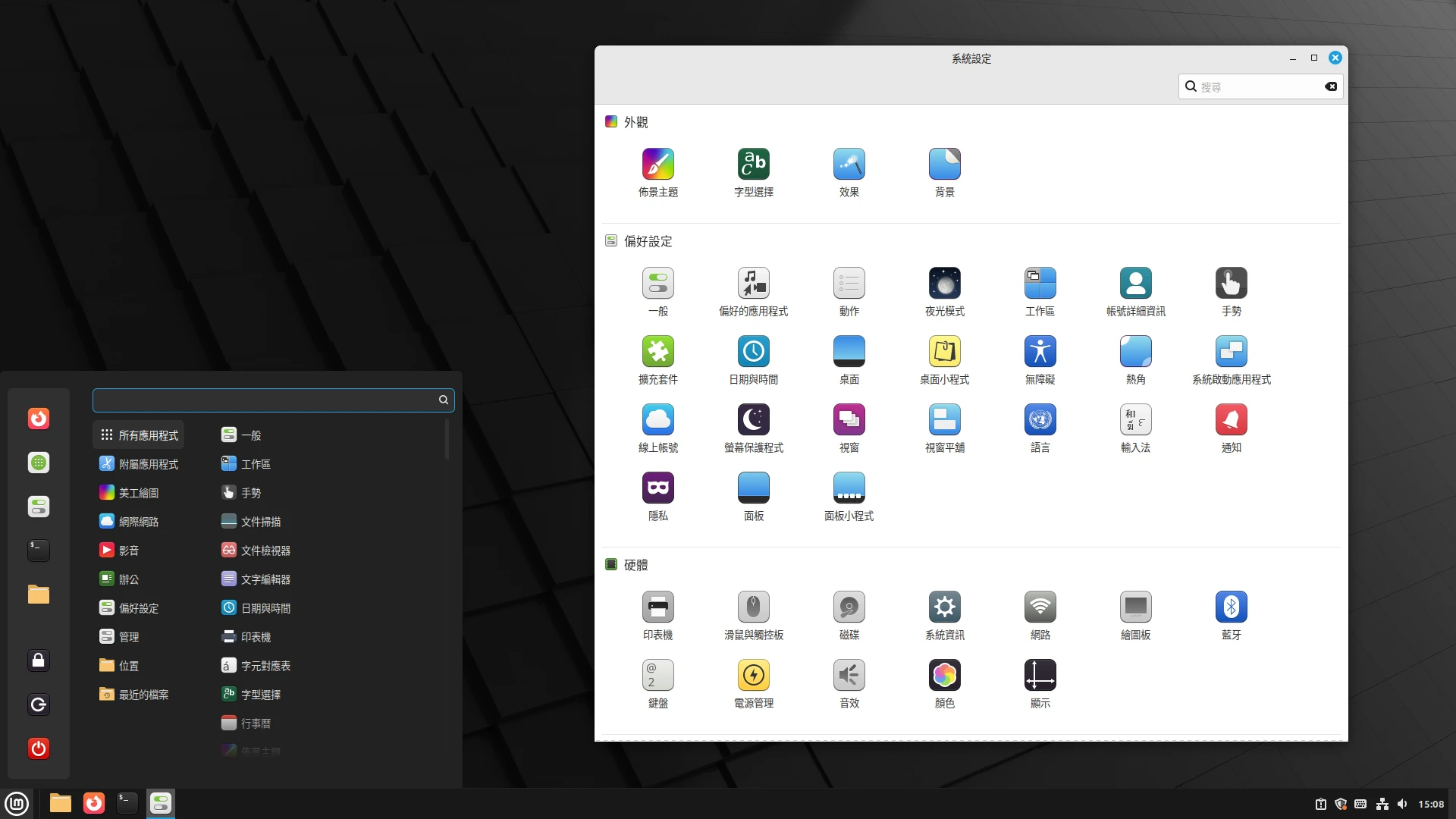Open the 電源管理 power management settings
Viewport: 1456px width, 819px height.
(x=753, y=682)
